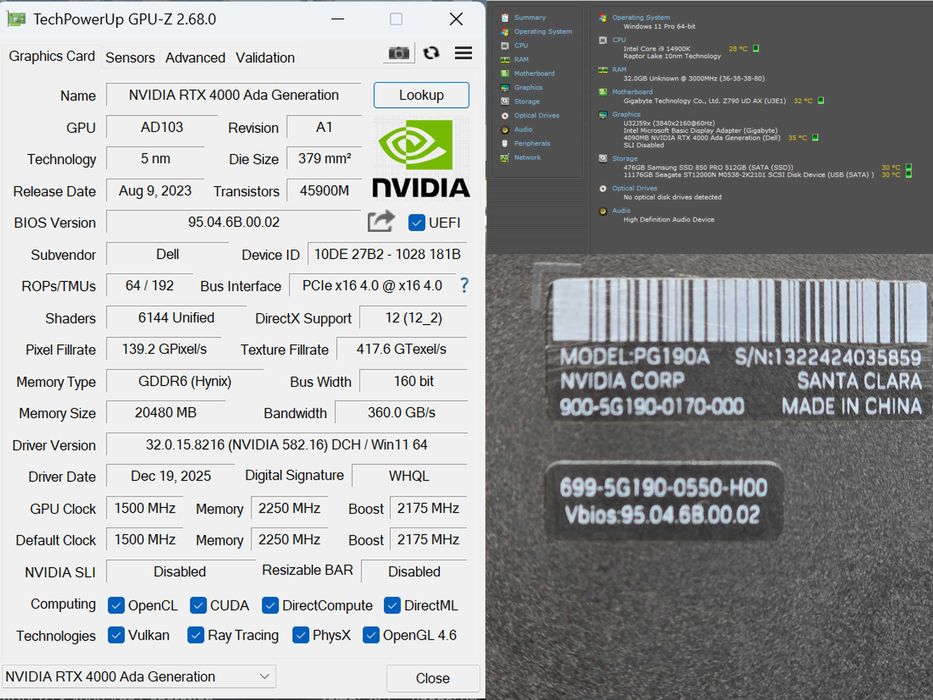
Task: Click the Audio speaker icon in Speccy sidebar
Action: pyautogui.click(x=505, y=129)
